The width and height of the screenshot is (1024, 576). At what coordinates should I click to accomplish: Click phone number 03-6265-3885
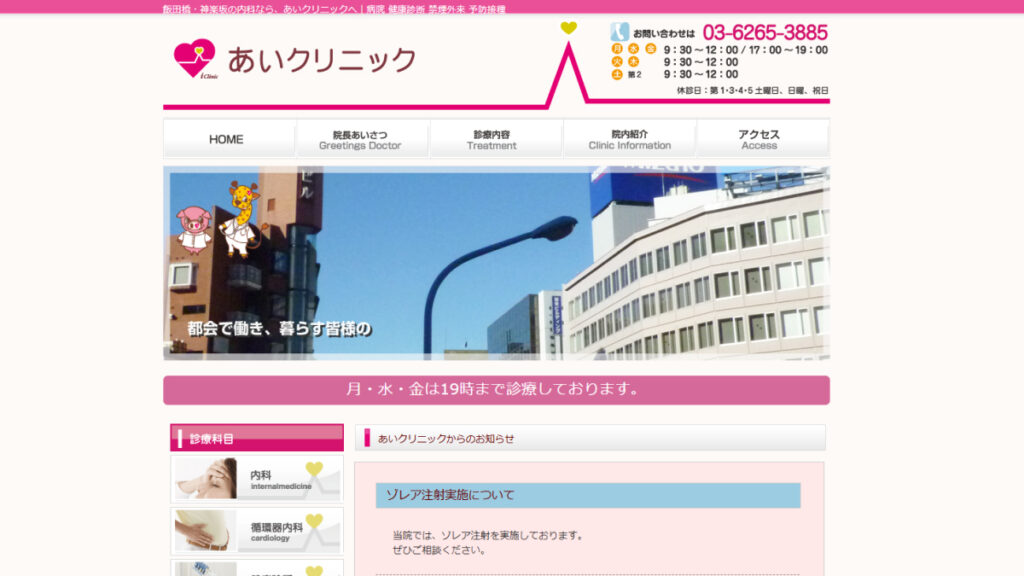tap(765, 32)
